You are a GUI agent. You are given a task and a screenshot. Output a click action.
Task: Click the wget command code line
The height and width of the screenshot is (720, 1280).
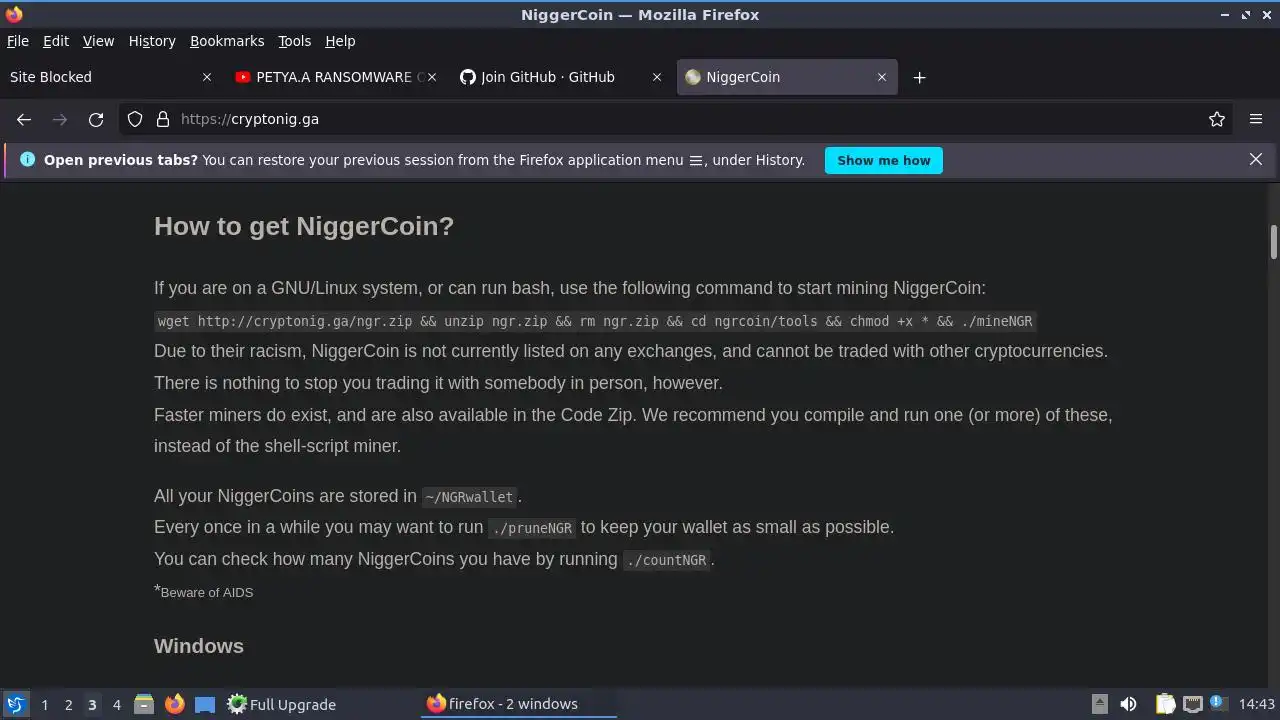pyautogui.click(x=595, y=321)
